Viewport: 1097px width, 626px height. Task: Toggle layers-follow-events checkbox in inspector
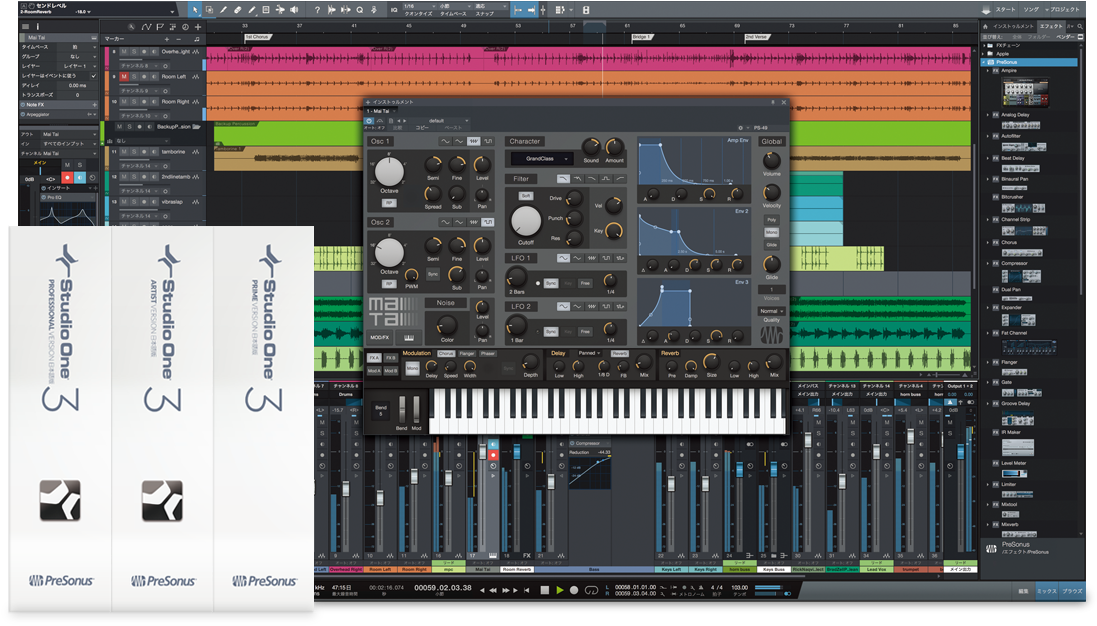(93, 76)
